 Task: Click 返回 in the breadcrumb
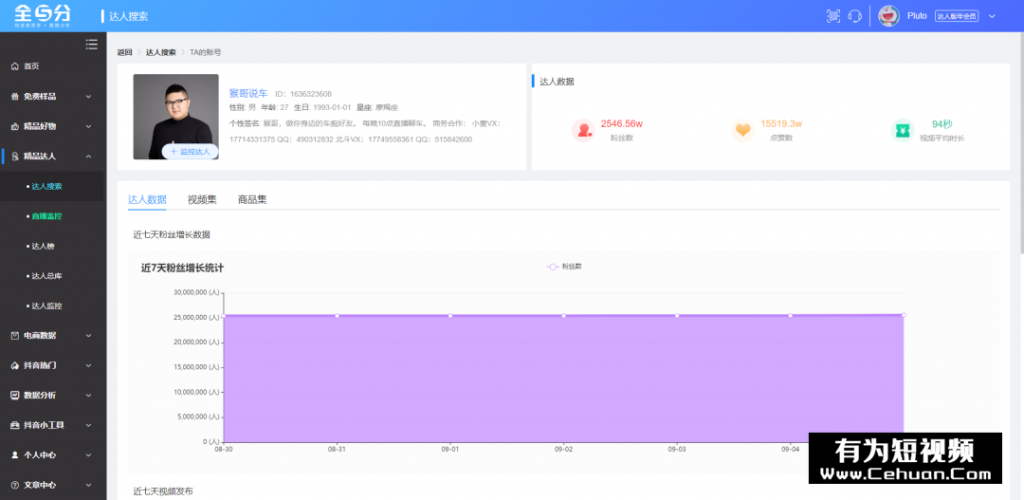(x=124, y=52)
